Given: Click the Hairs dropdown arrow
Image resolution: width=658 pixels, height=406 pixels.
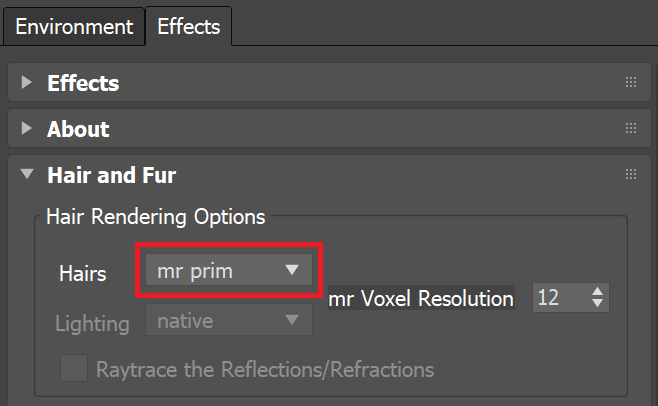Looking at the screenshot, I should click(292, 270).
